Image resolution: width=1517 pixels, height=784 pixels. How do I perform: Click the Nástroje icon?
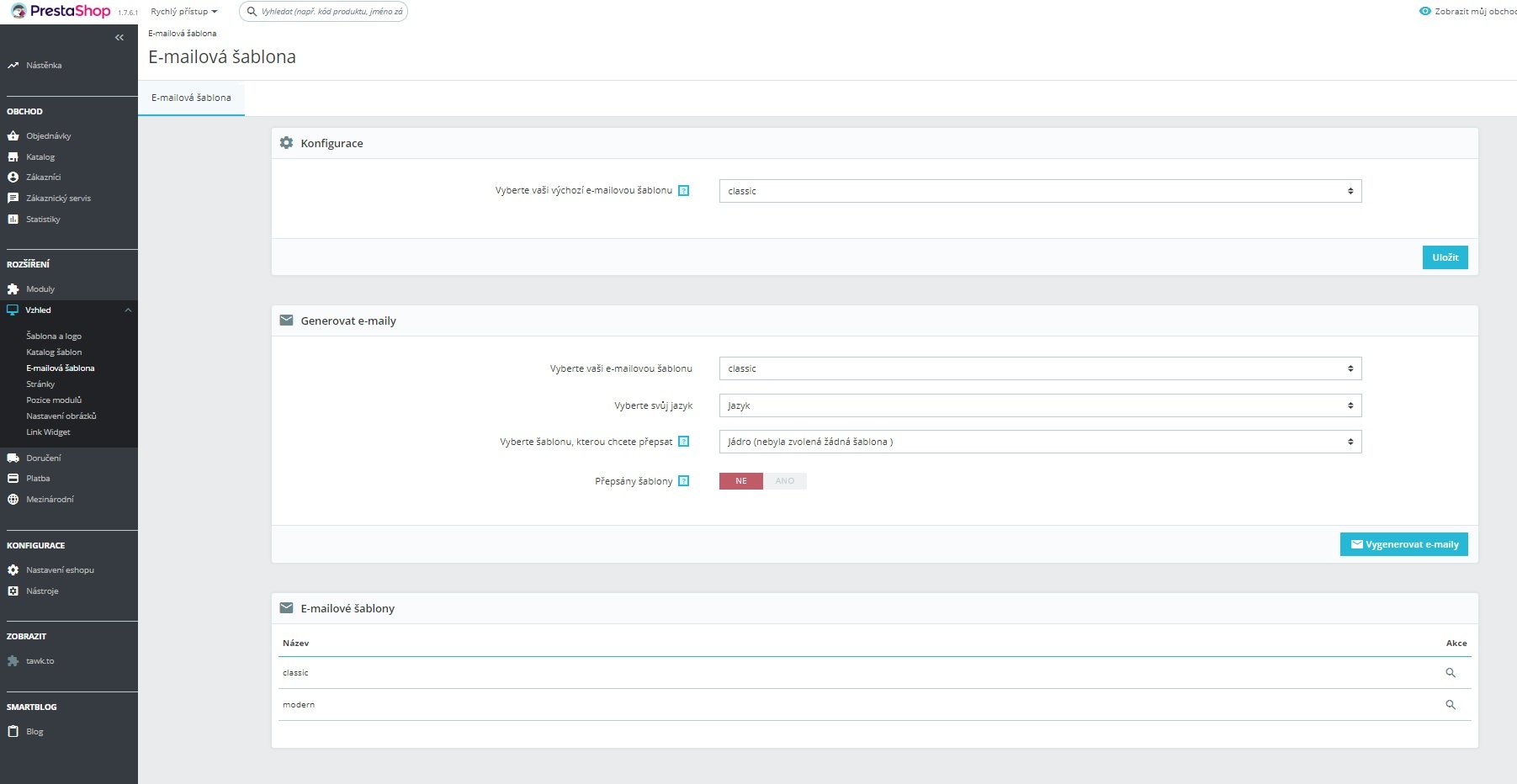coord(13,591)
